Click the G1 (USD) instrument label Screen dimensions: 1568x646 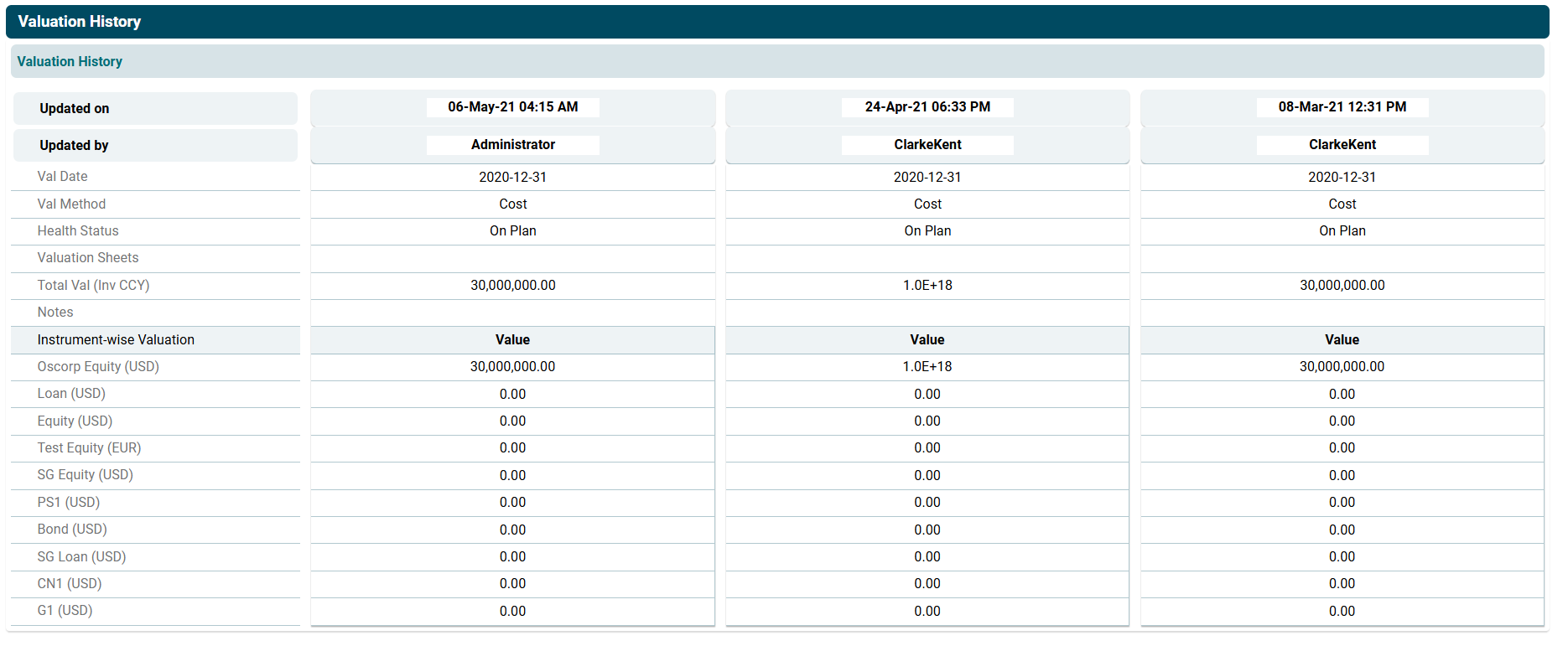tap(65, 610)
